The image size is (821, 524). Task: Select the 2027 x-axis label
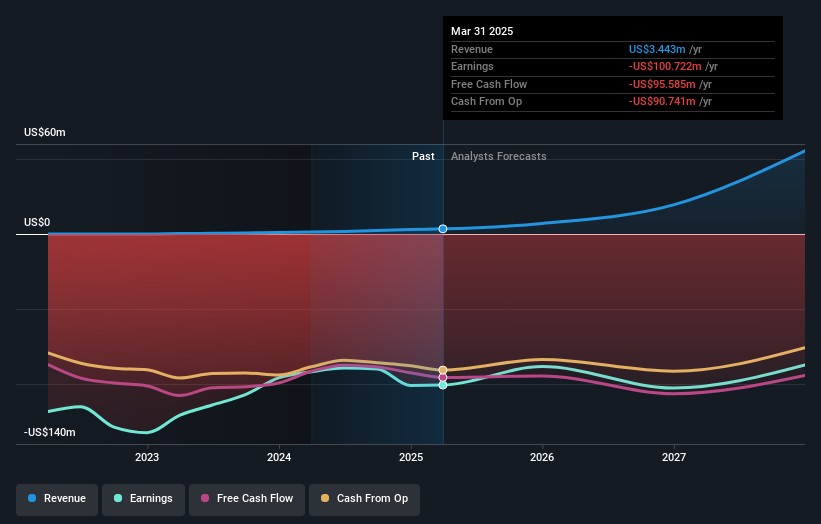click(x=674, y=458)
